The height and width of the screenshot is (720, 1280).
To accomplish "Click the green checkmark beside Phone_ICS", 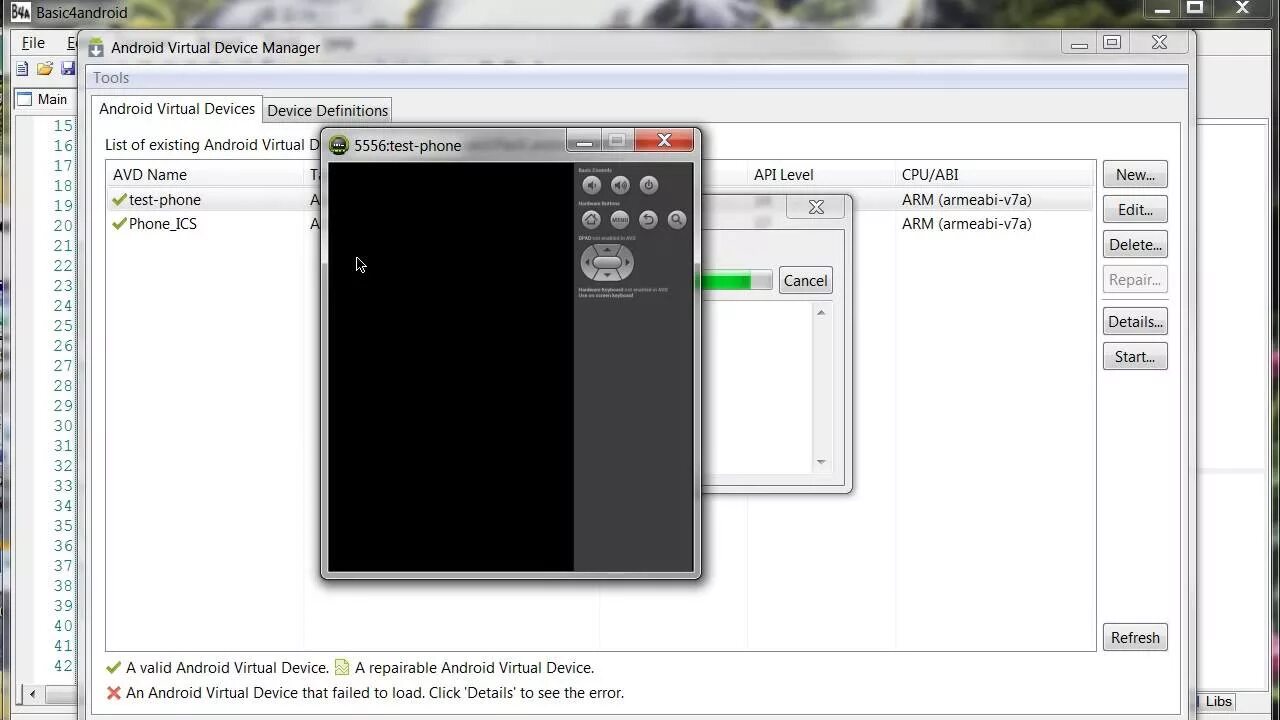I will [120, 224].
